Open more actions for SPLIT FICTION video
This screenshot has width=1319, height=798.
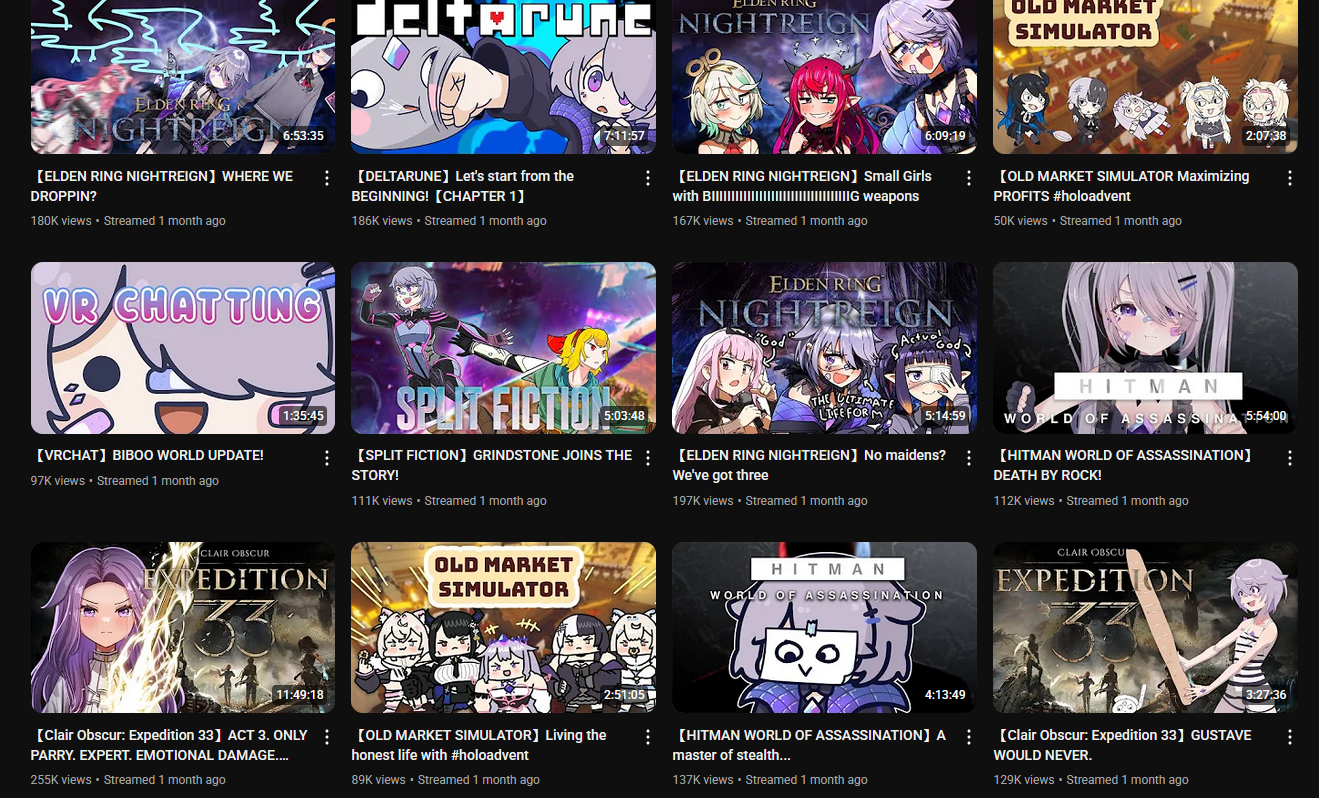(648, 458)
